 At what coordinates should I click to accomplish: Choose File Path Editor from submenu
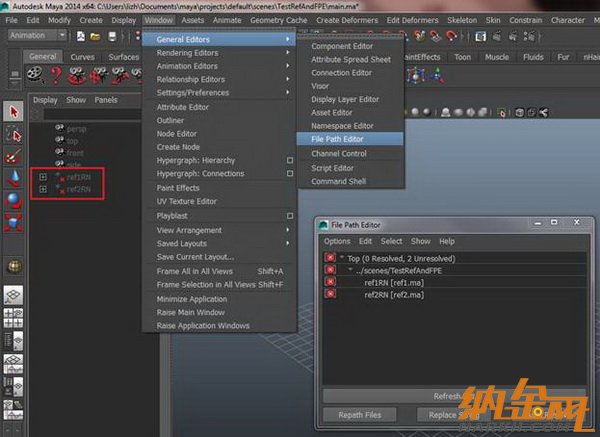[350, 139]
